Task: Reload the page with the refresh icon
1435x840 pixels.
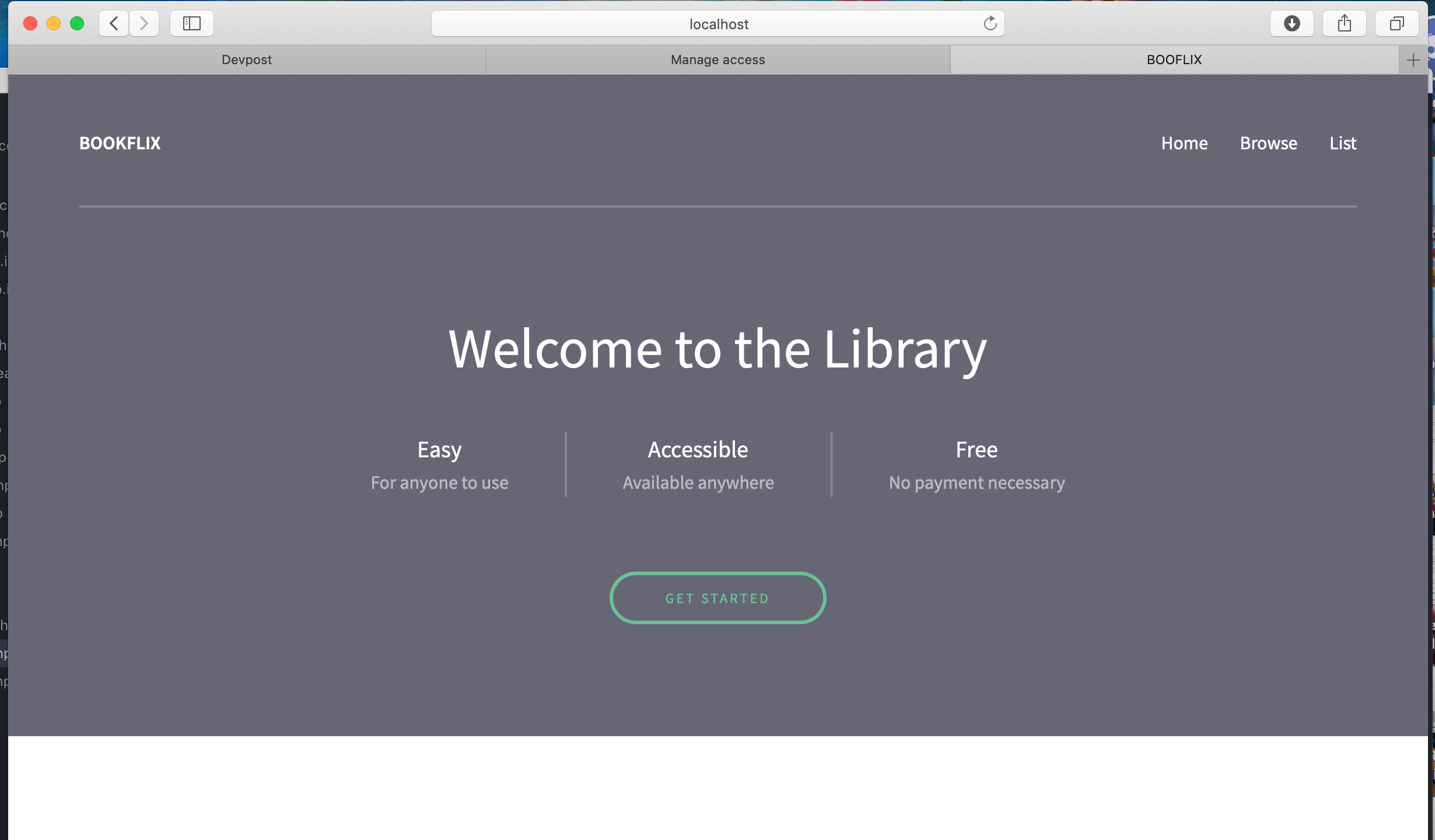Action: 990,23
